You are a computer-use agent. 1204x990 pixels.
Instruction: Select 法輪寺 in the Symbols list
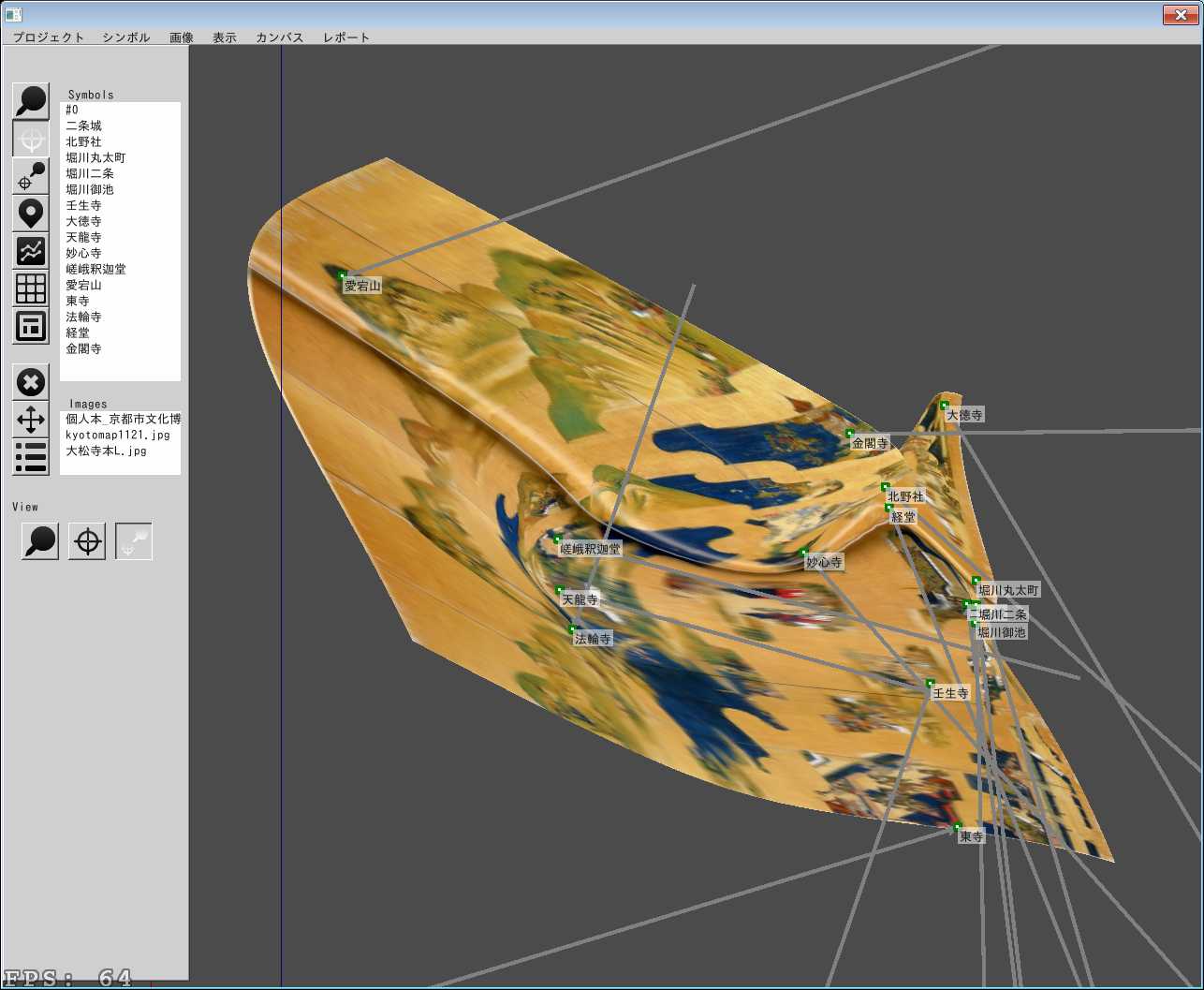pyautogui.click(x=120, y=317)
